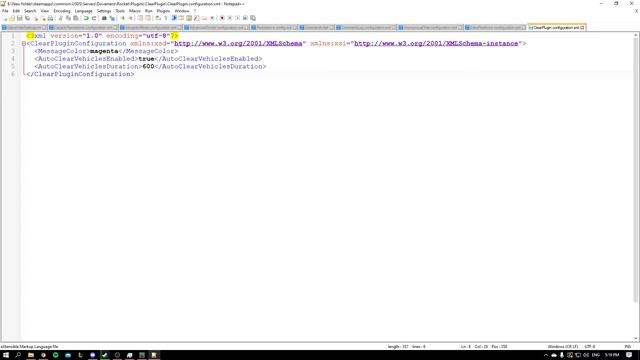640x360 pixels.
Task: Open the Search menu
Action: [x=30, y=11]
